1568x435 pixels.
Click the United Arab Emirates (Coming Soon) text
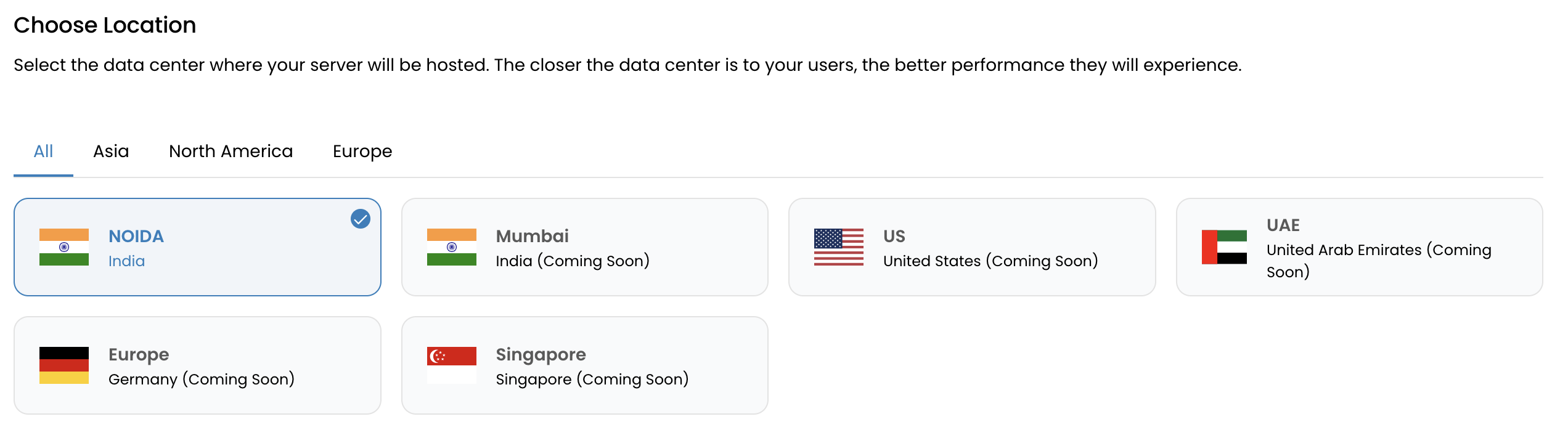coord(1379,261)
